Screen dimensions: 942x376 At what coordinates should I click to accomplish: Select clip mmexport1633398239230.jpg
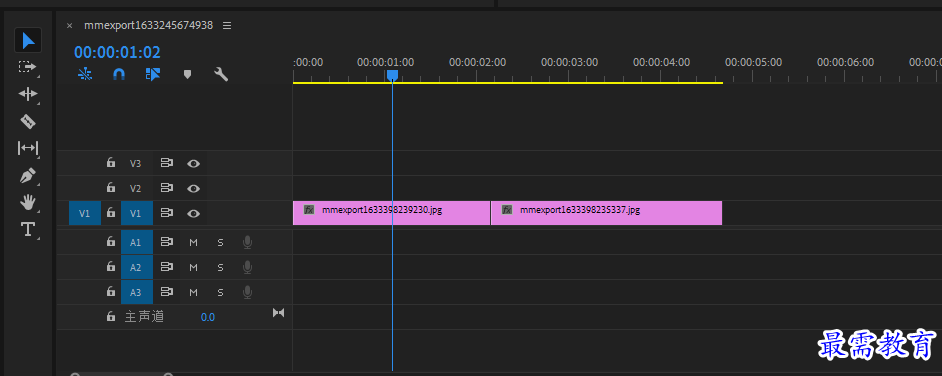[x=391, y=213]
